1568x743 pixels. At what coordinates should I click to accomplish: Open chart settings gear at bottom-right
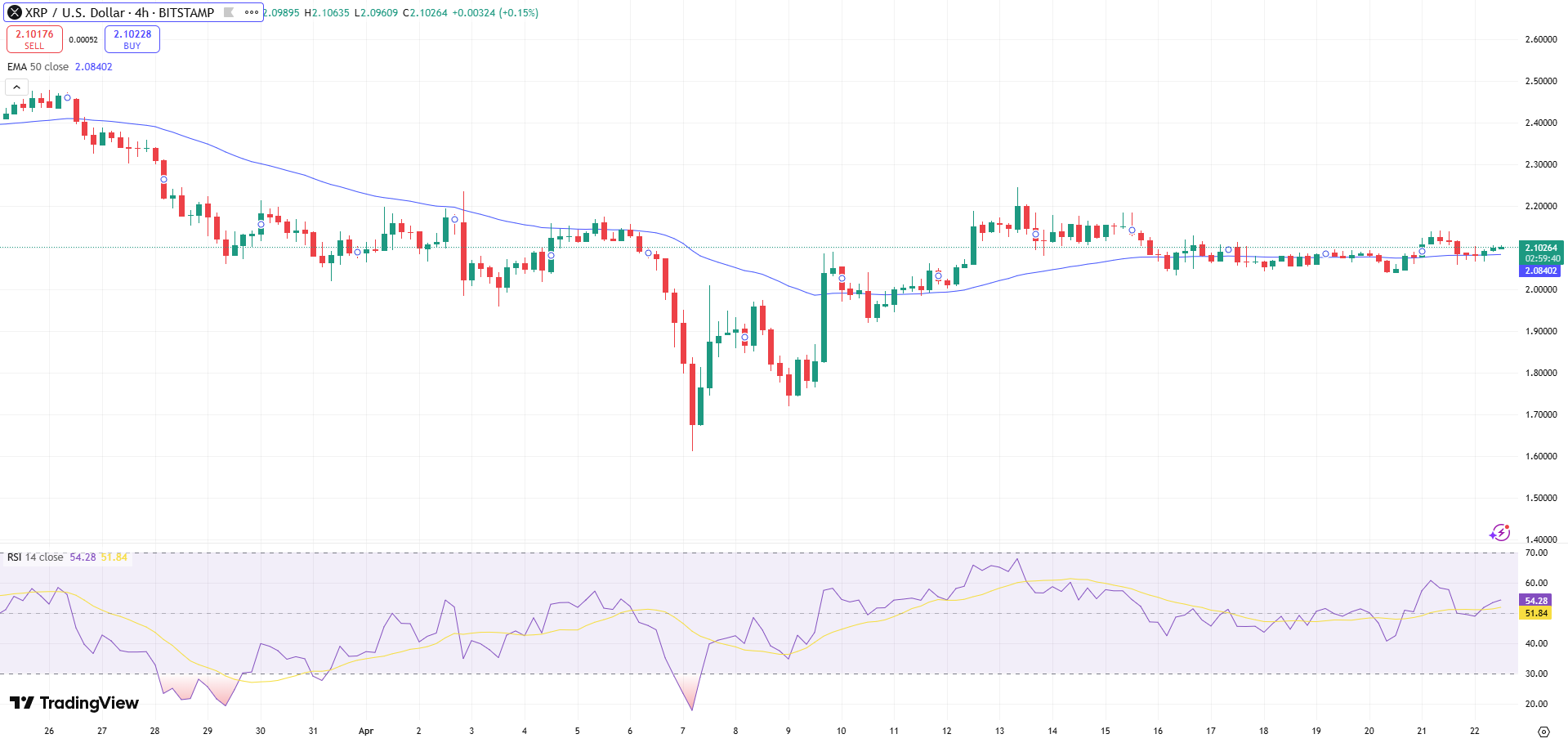pyautogui.click(x=1543, y=732)
